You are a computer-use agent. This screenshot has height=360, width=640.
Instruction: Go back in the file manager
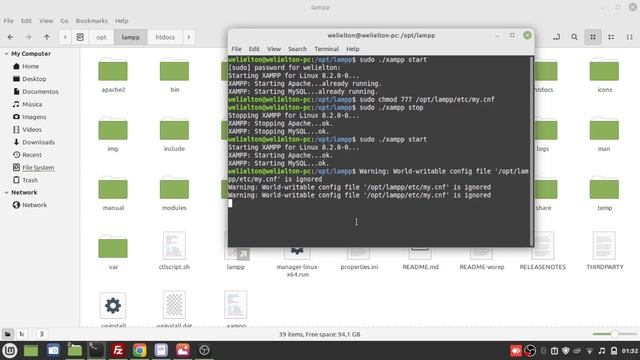tap(11, 37)
